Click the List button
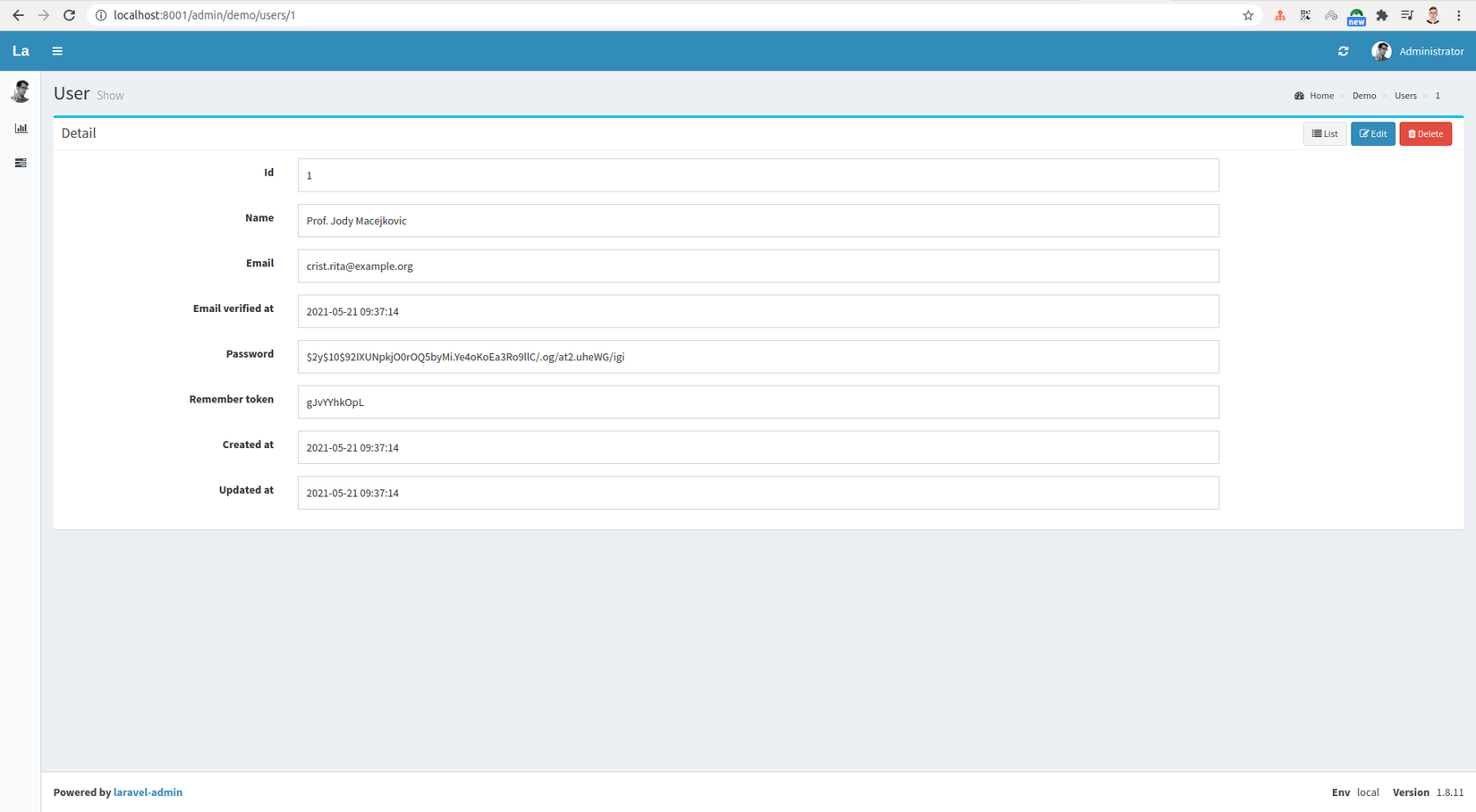This screenshot has height=812, width=1476. point(1325,134)
